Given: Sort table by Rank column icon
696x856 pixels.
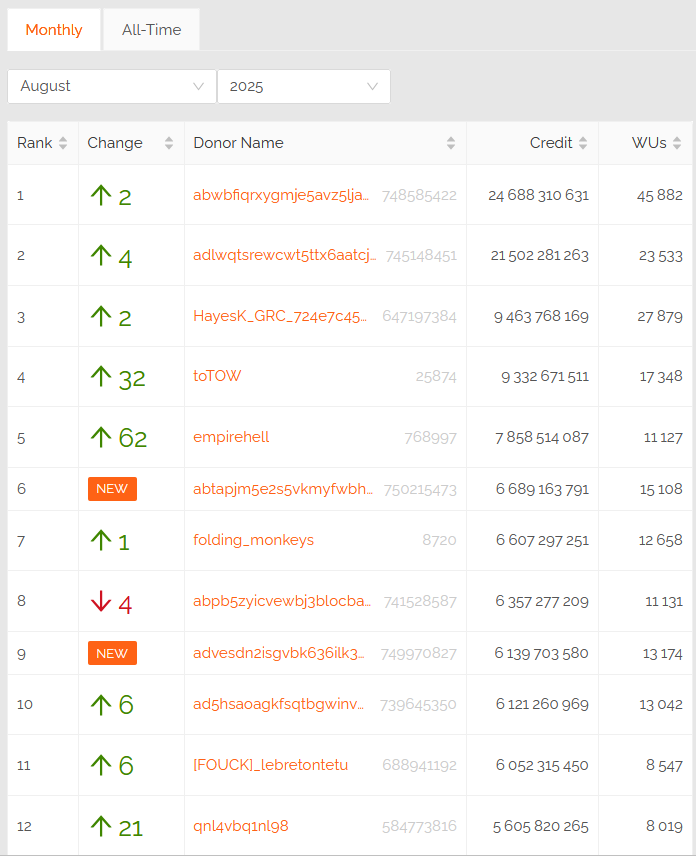Looking at the screenshot, I should 63,143.
